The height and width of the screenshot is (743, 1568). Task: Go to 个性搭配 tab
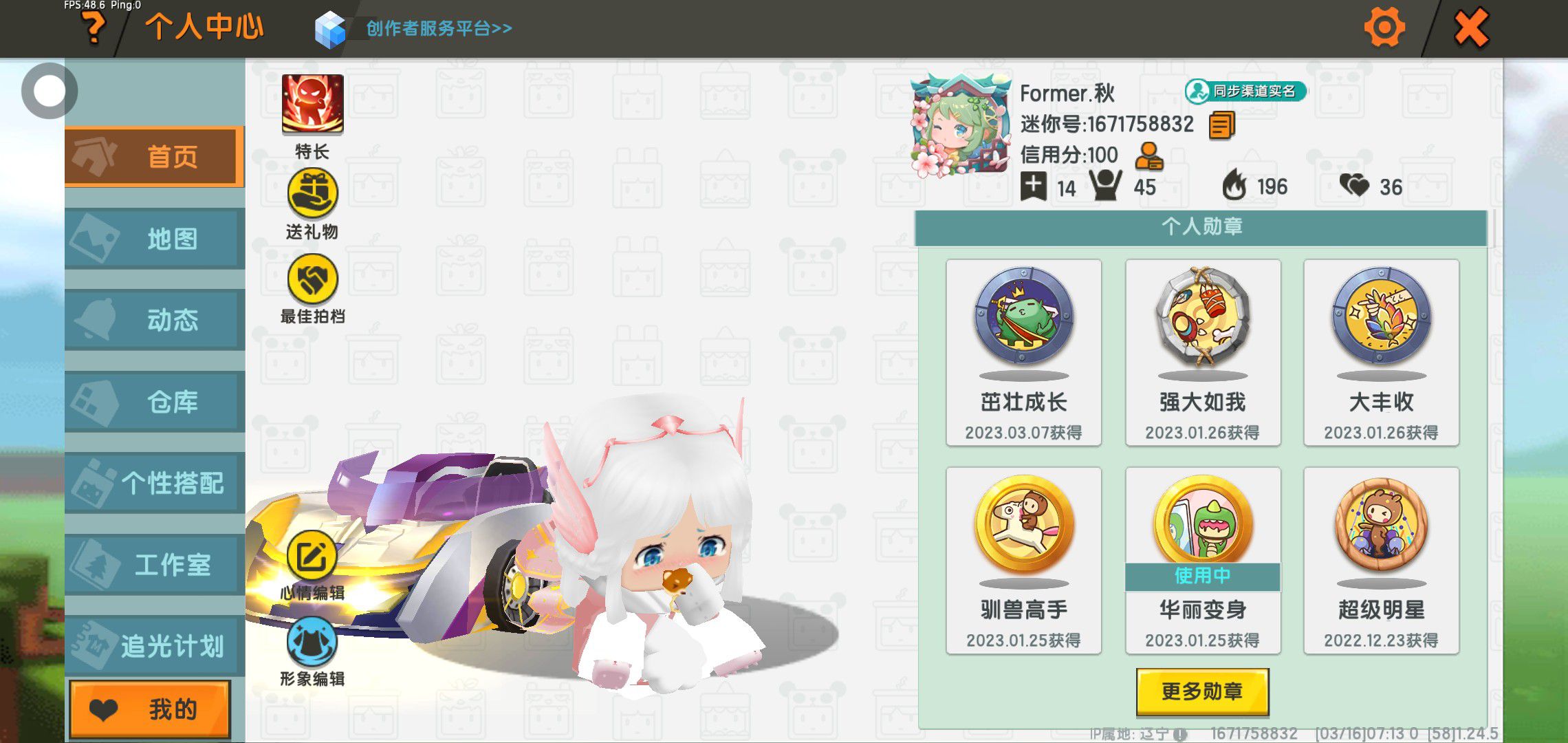[155, 483]
